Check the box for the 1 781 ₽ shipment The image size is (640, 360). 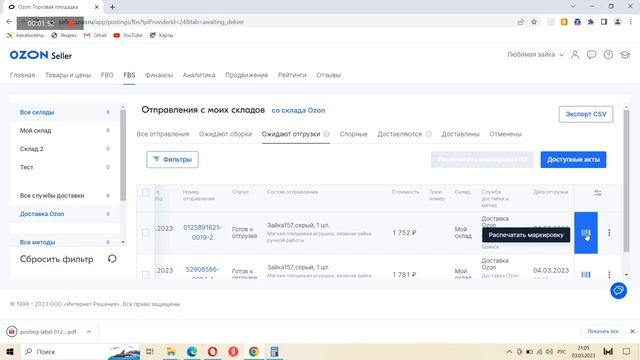(146, 275)
